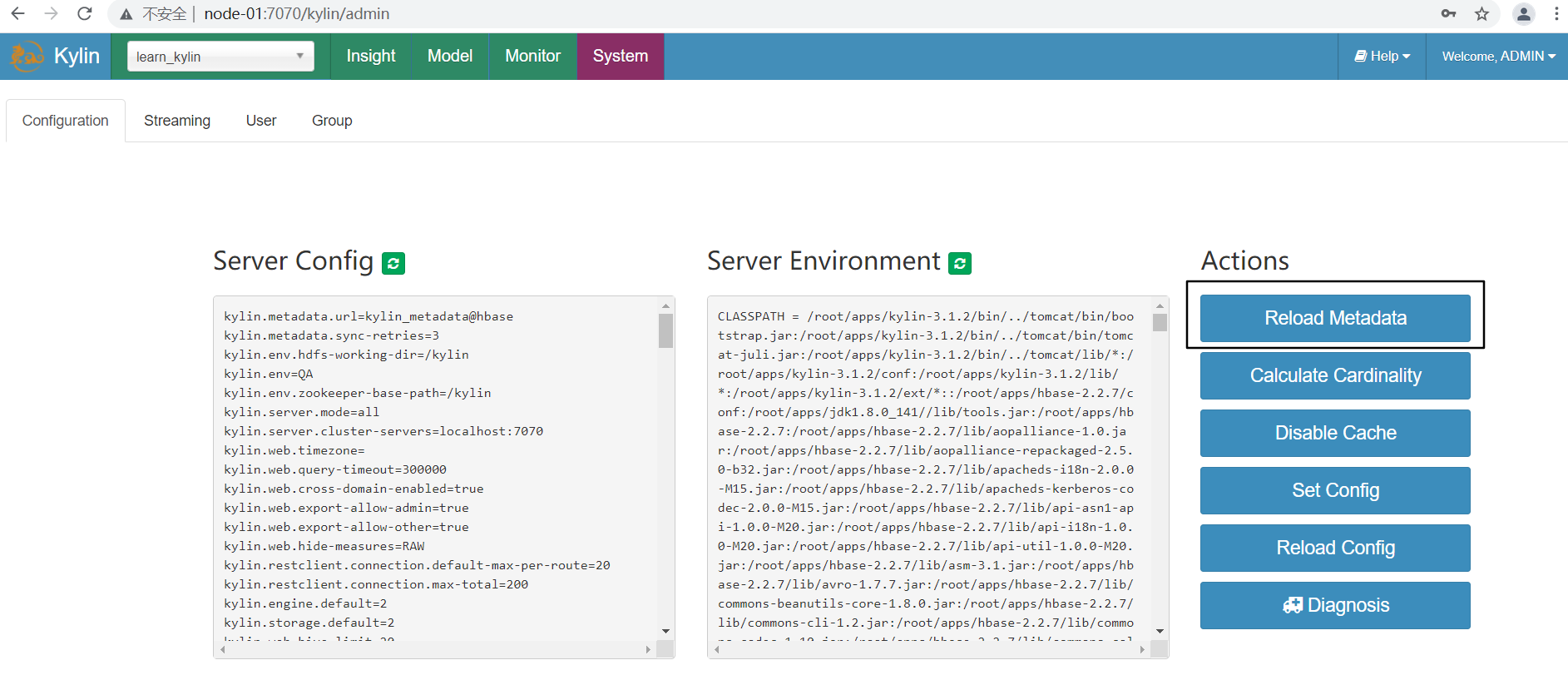Click the Kylin logo icon
Viewport: 1568px width, 680px height.
pos(27,56)
